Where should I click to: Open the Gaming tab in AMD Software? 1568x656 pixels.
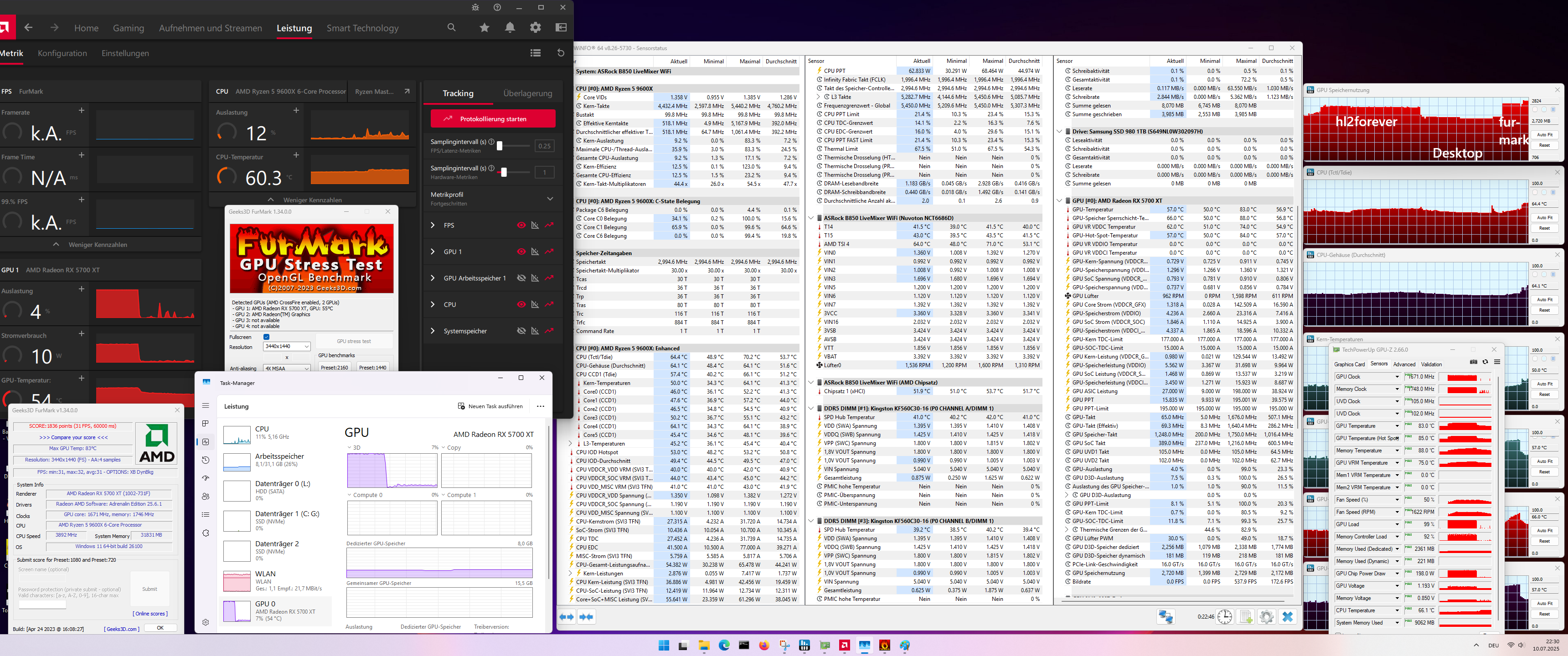tap(129, 28)
